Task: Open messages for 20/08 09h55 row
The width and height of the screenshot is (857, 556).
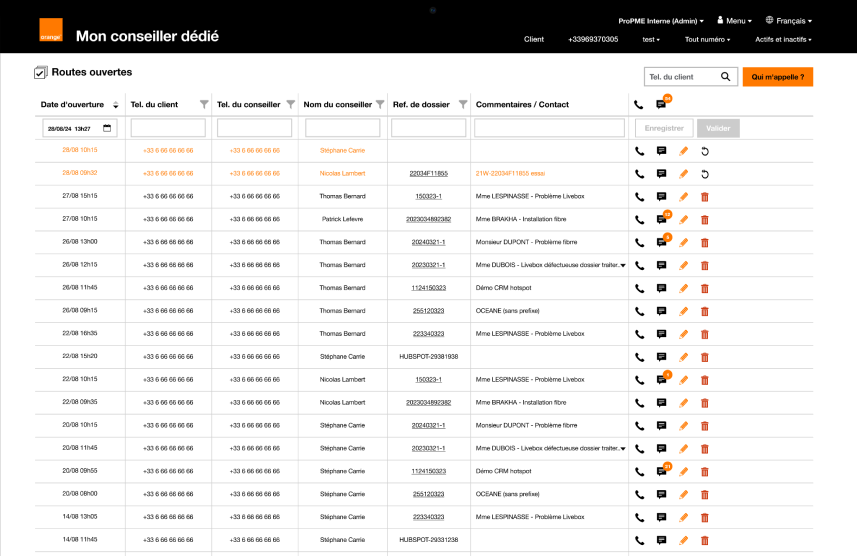Action: [661, 472]
